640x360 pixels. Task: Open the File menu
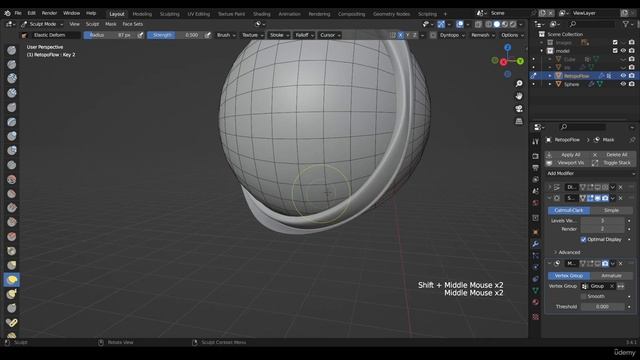18,13
